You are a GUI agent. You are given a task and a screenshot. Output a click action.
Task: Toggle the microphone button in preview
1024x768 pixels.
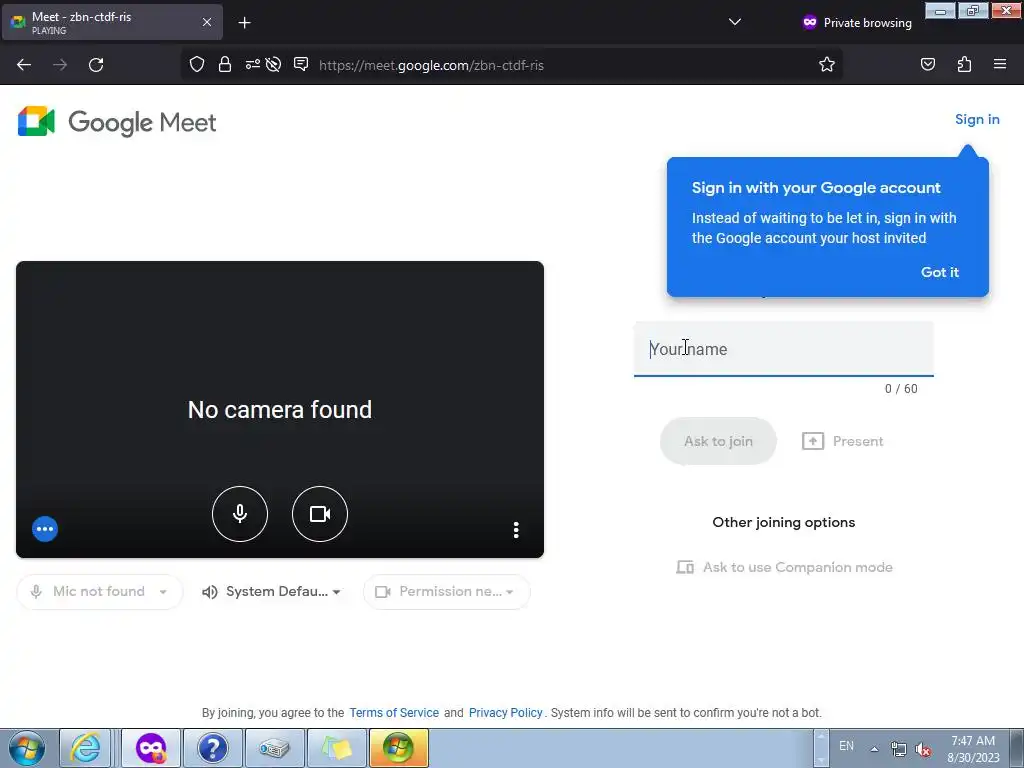(x=240, y=514)
